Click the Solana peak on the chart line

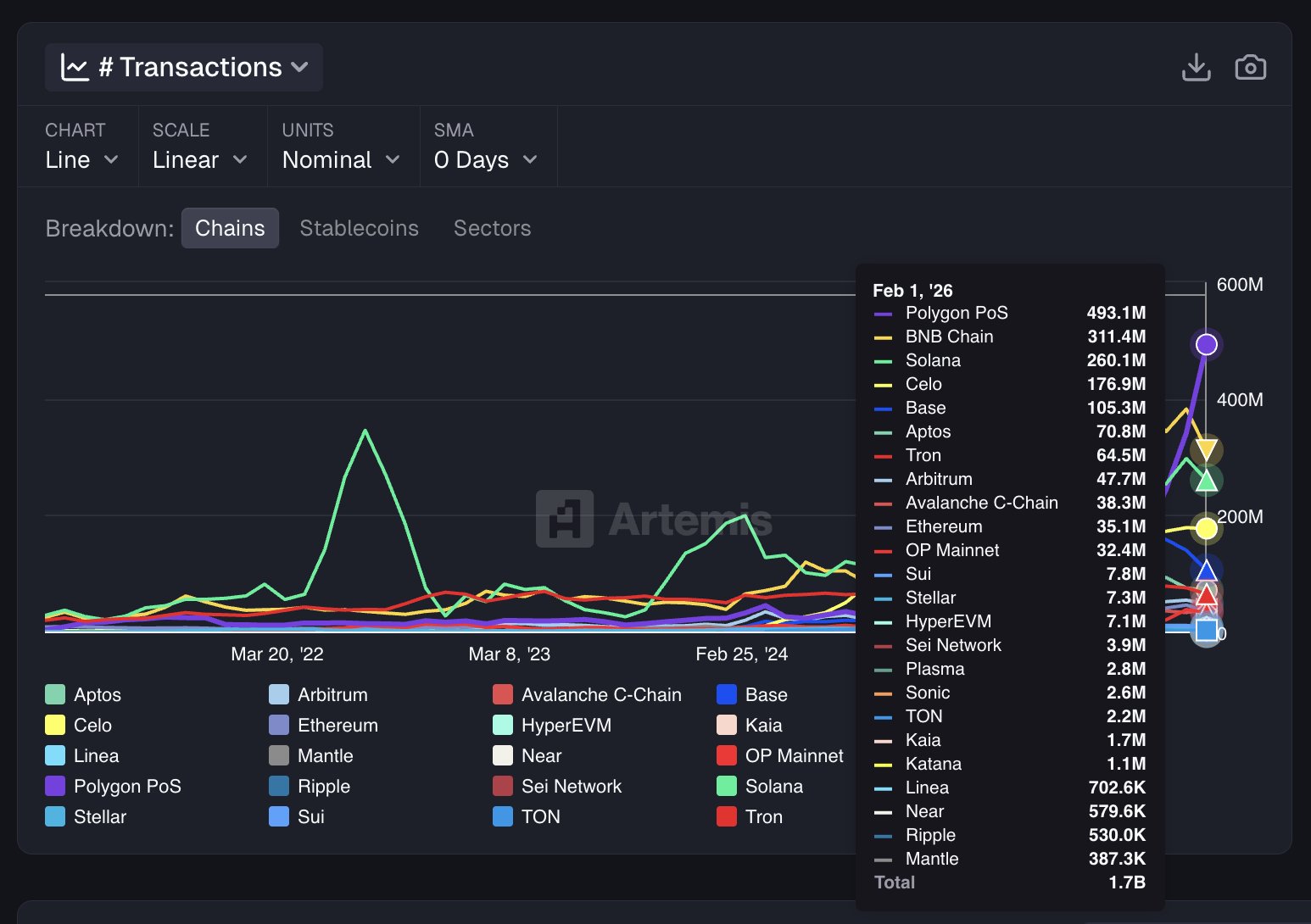[x=365, y=431]
